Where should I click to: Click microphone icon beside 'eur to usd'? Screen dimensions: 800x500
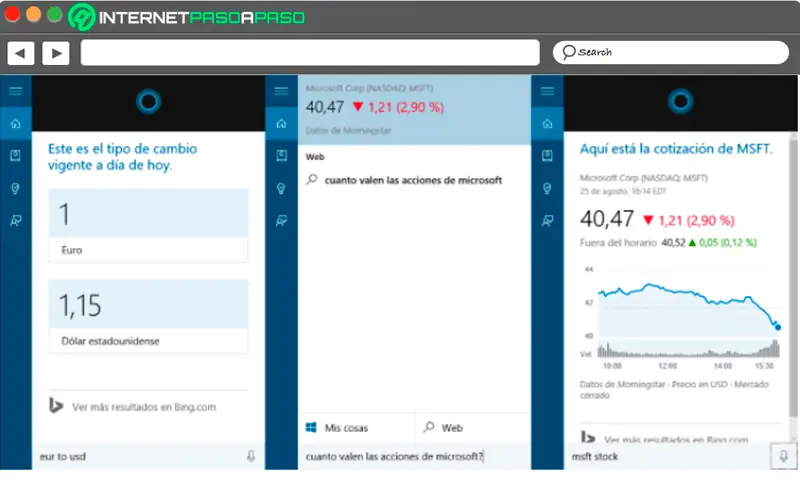pos(251,456)
